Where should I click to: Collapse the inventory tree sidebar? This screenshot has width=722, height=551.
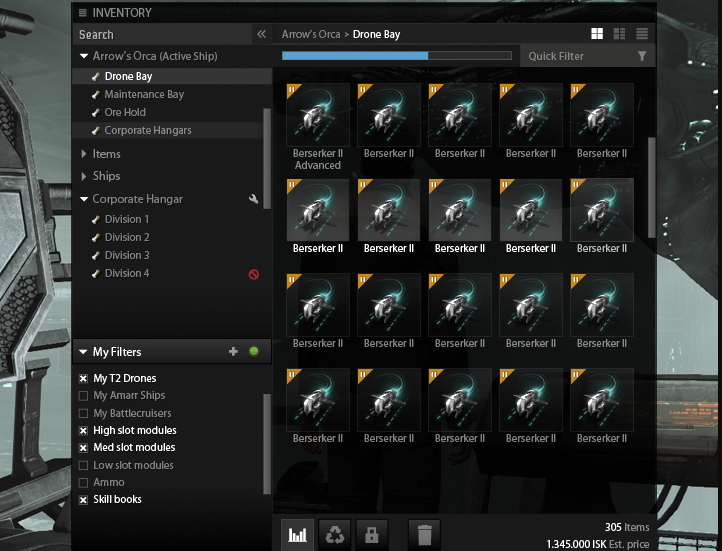[x=262, y=34]
